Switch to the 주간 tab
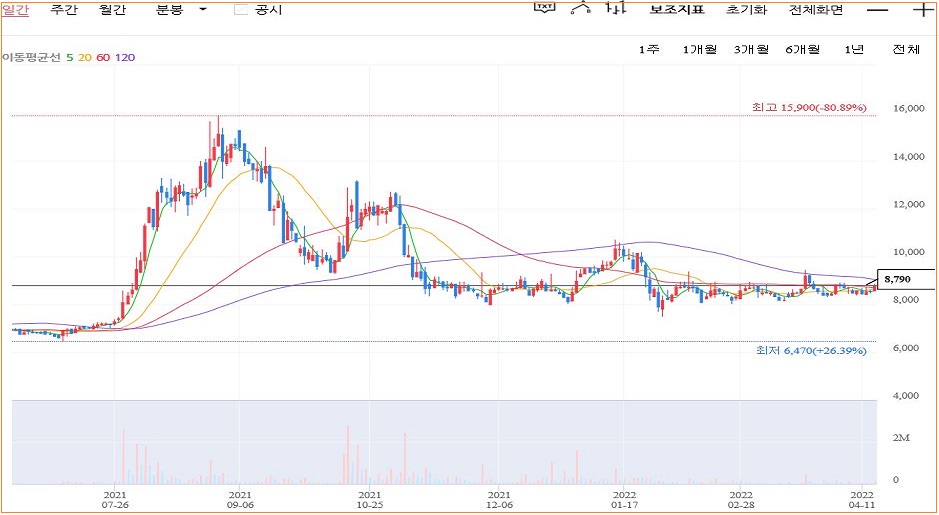939x515 pixels. (x=64, y=10)
